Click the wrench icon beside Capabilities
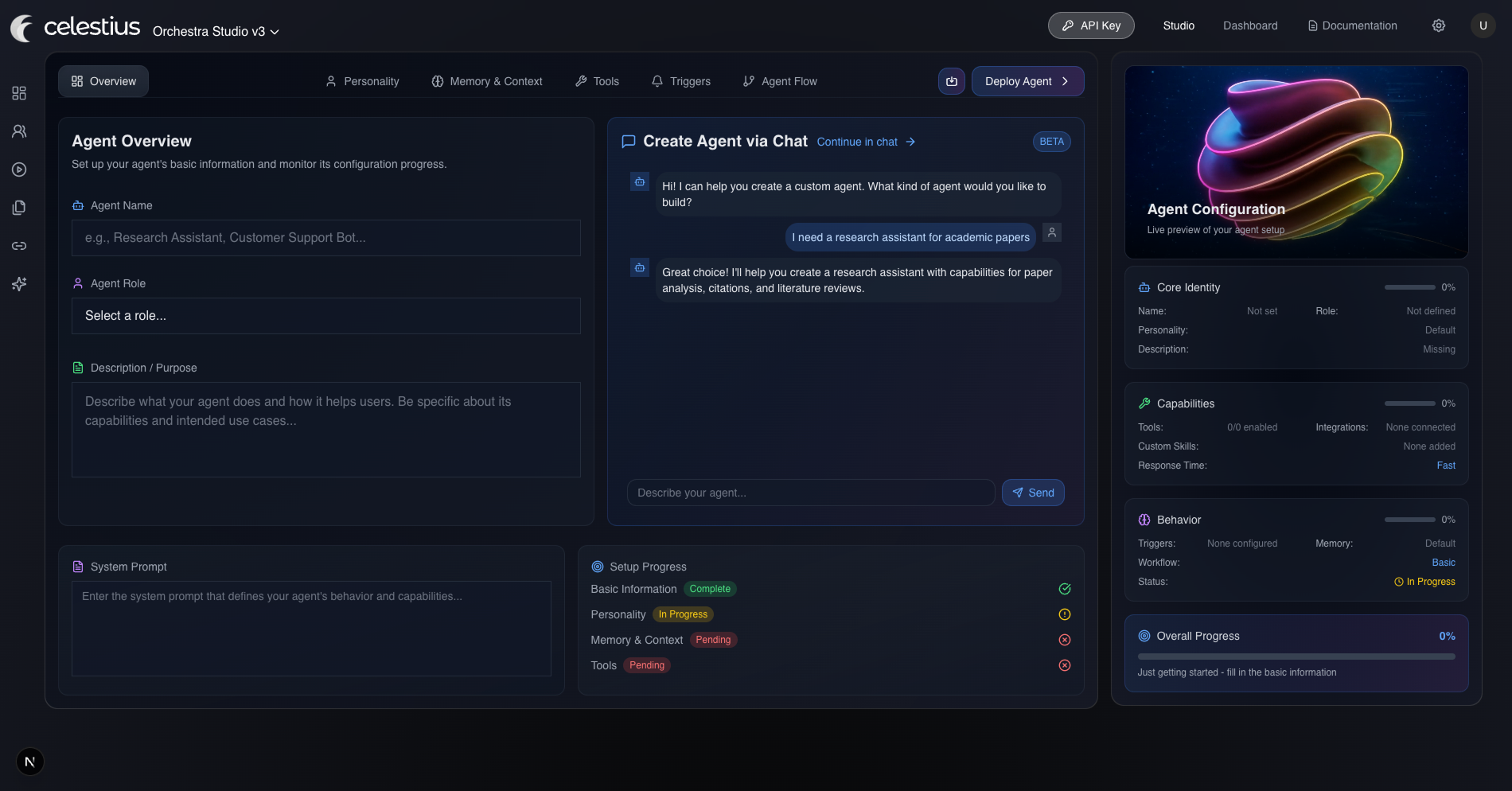This screenshot has width=1512, height=791. tap(1144, 403)
